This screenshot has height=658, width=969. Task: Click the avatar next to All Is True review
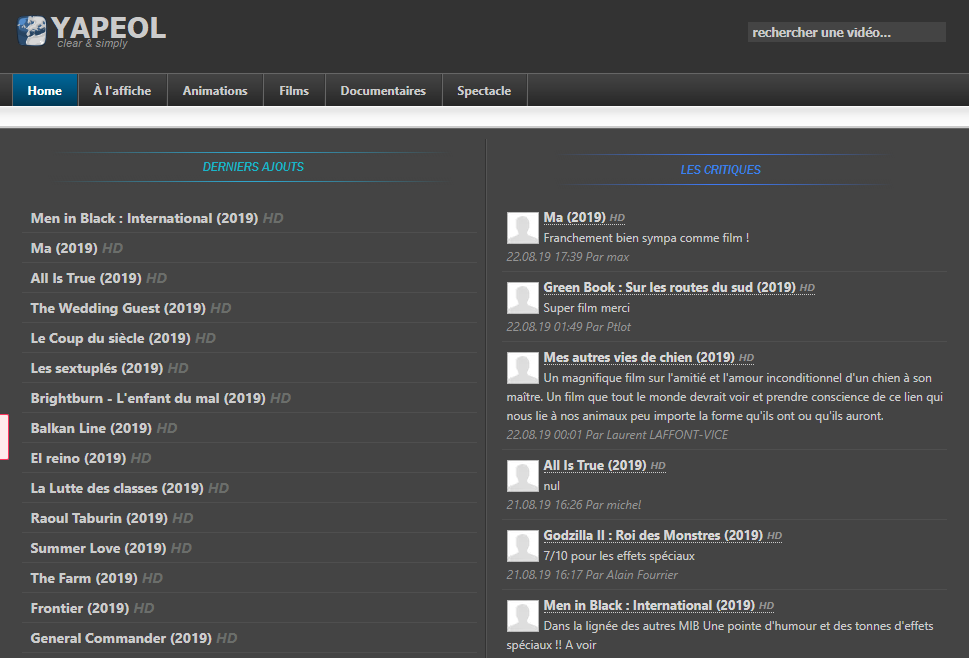(523, 476)
